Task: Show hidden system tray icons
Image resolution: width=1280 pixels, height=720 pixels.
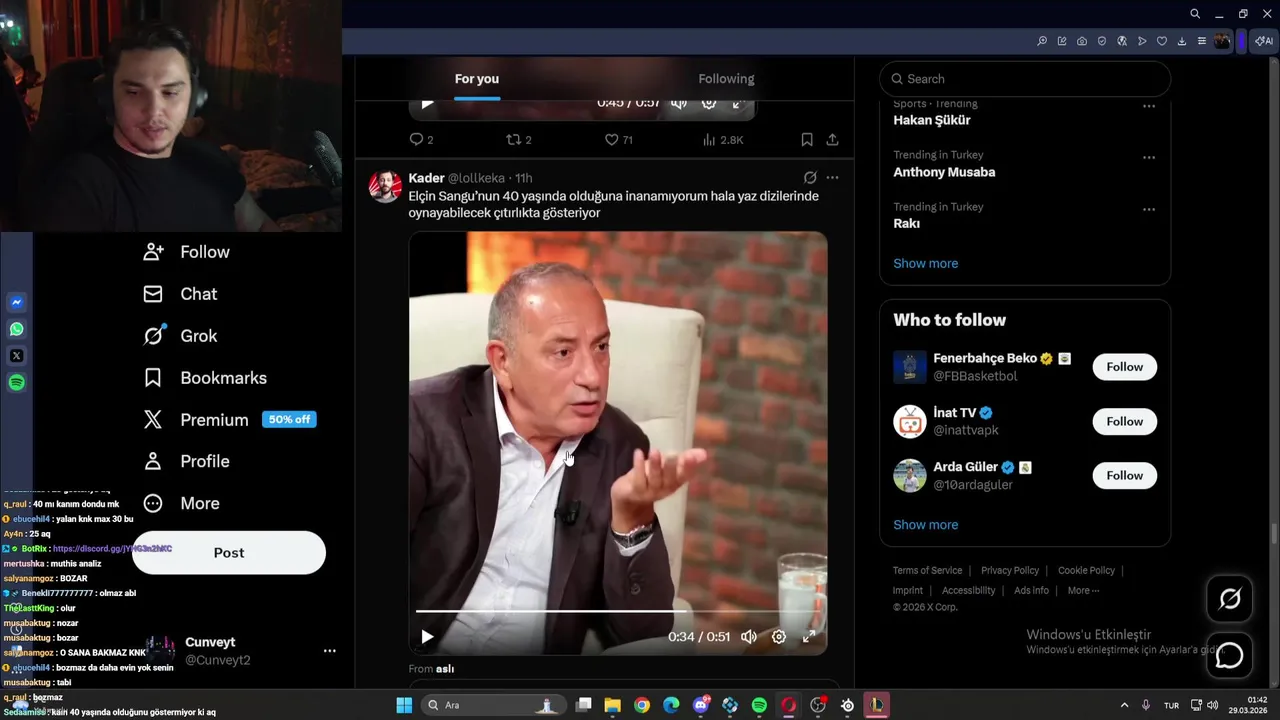Action: pyautogui.click(x=1124, y=705)
